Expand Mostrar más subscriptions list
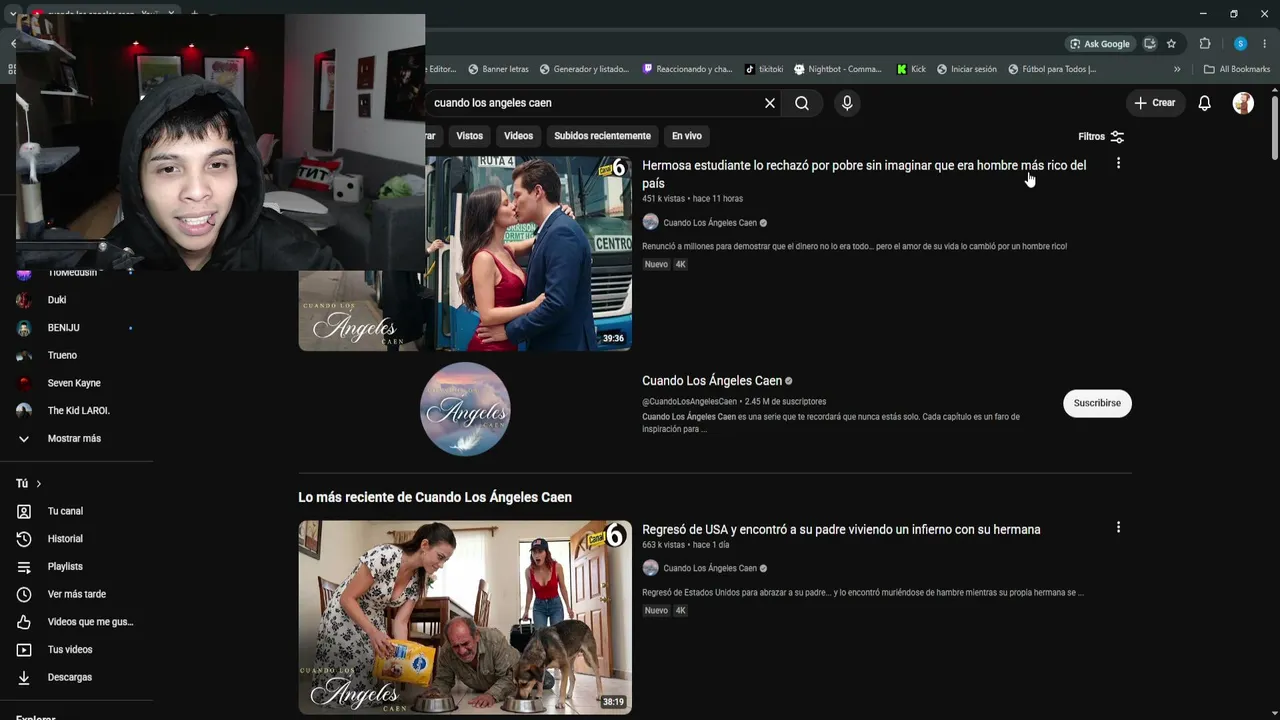This screenshot has width=1280, height=720. click(x=76, y=438)
